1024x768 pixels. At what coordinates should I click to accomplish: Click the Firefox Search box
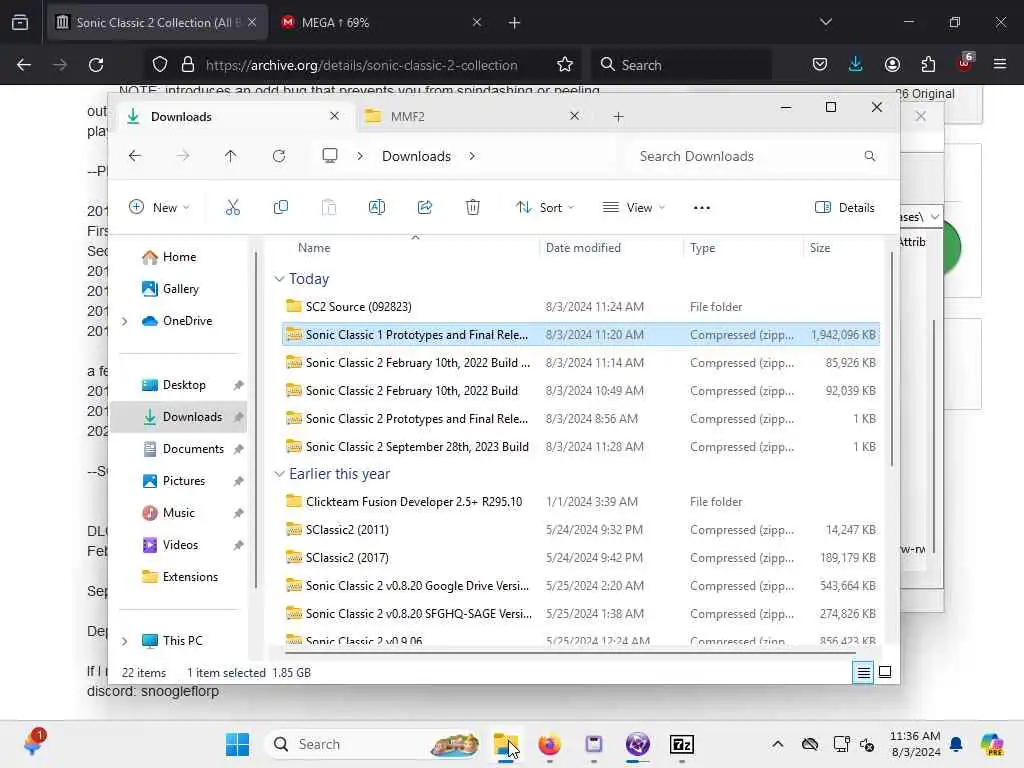point(681,65)
